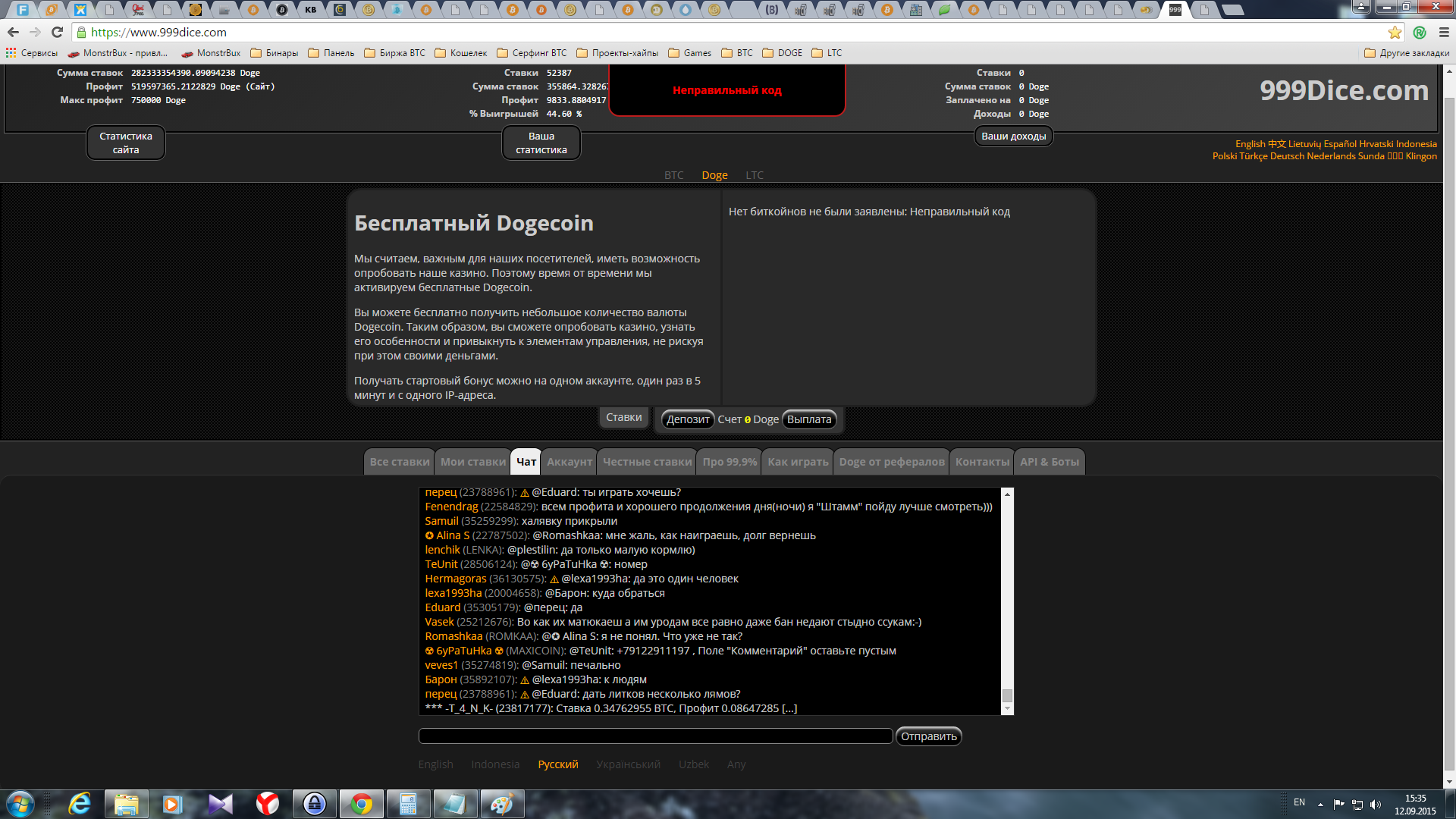Viewport: 1456px width, 819px height.
Task: Open the Все ставки tab
Action: (x=400, y=462)
